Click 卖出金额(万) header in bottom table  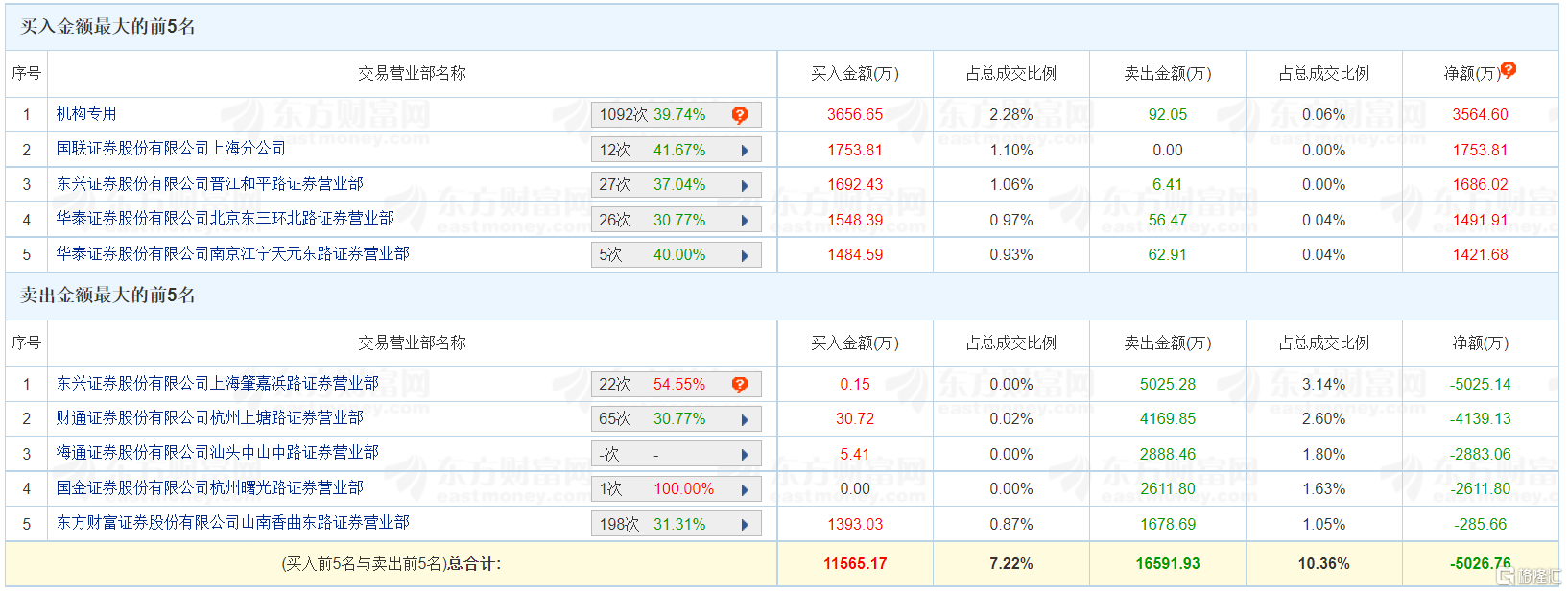tap(1168, 343)
